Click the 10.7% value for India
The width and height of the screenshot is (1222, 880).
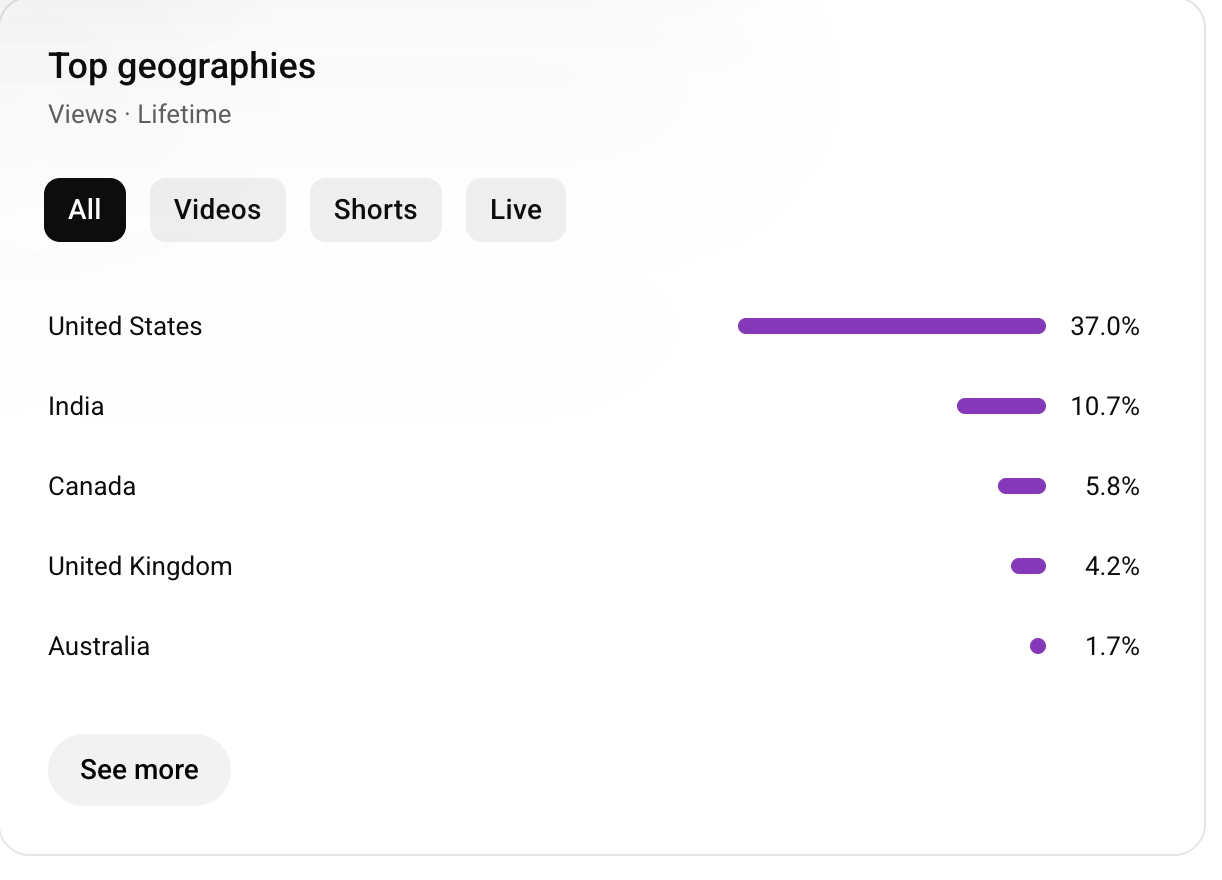[x=1104, y=407]
